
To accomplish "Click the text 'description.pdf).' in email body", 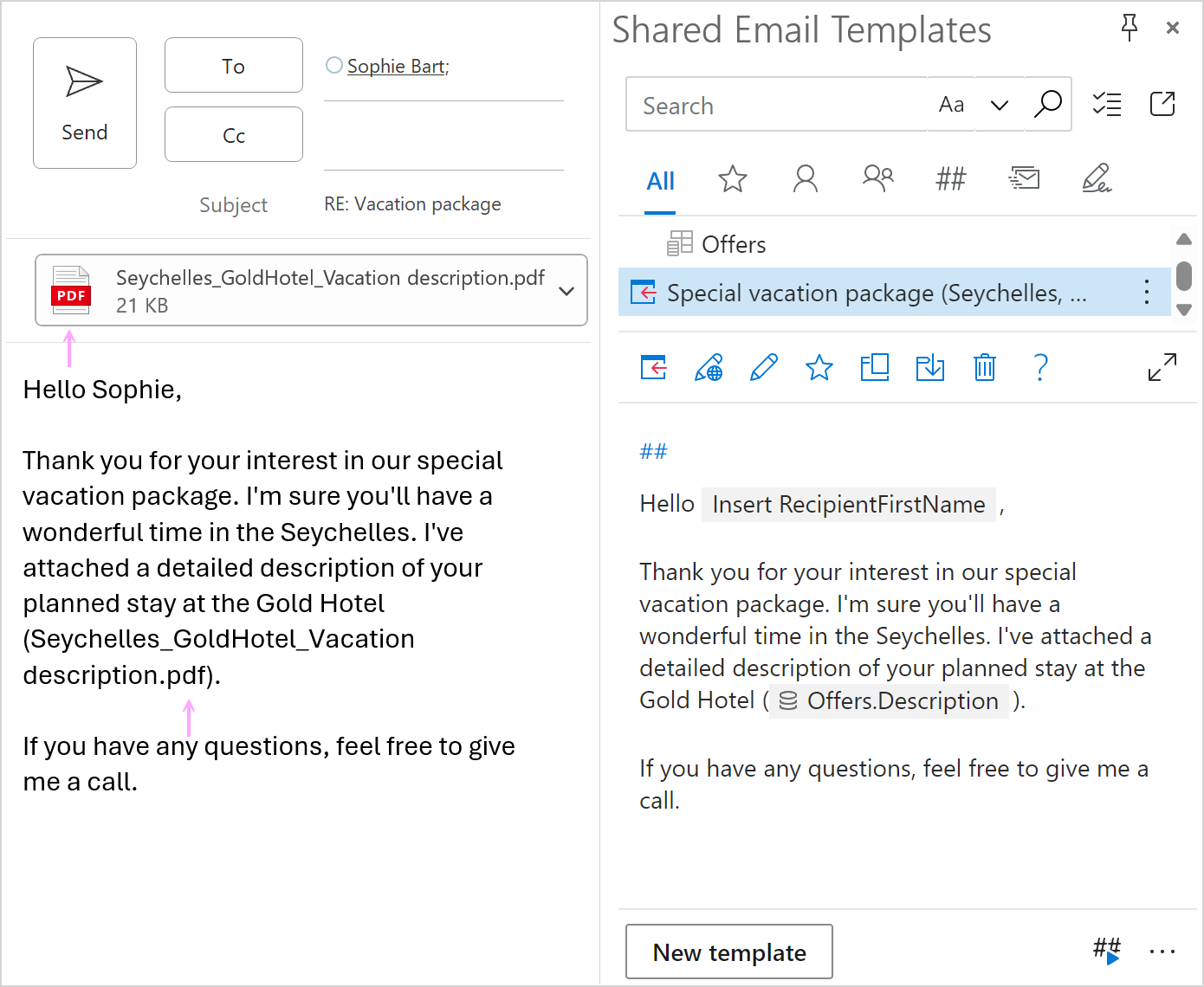I will tap(122, 675).
